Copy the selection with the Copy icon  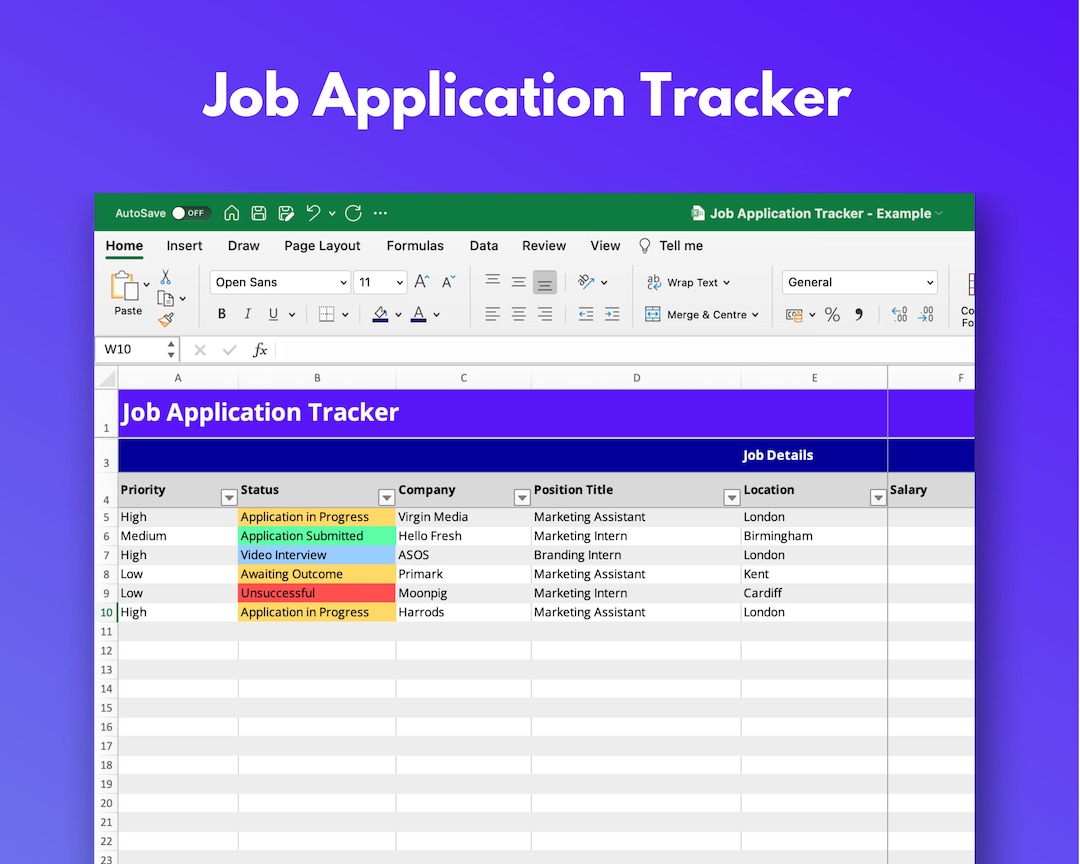[165, 298]
